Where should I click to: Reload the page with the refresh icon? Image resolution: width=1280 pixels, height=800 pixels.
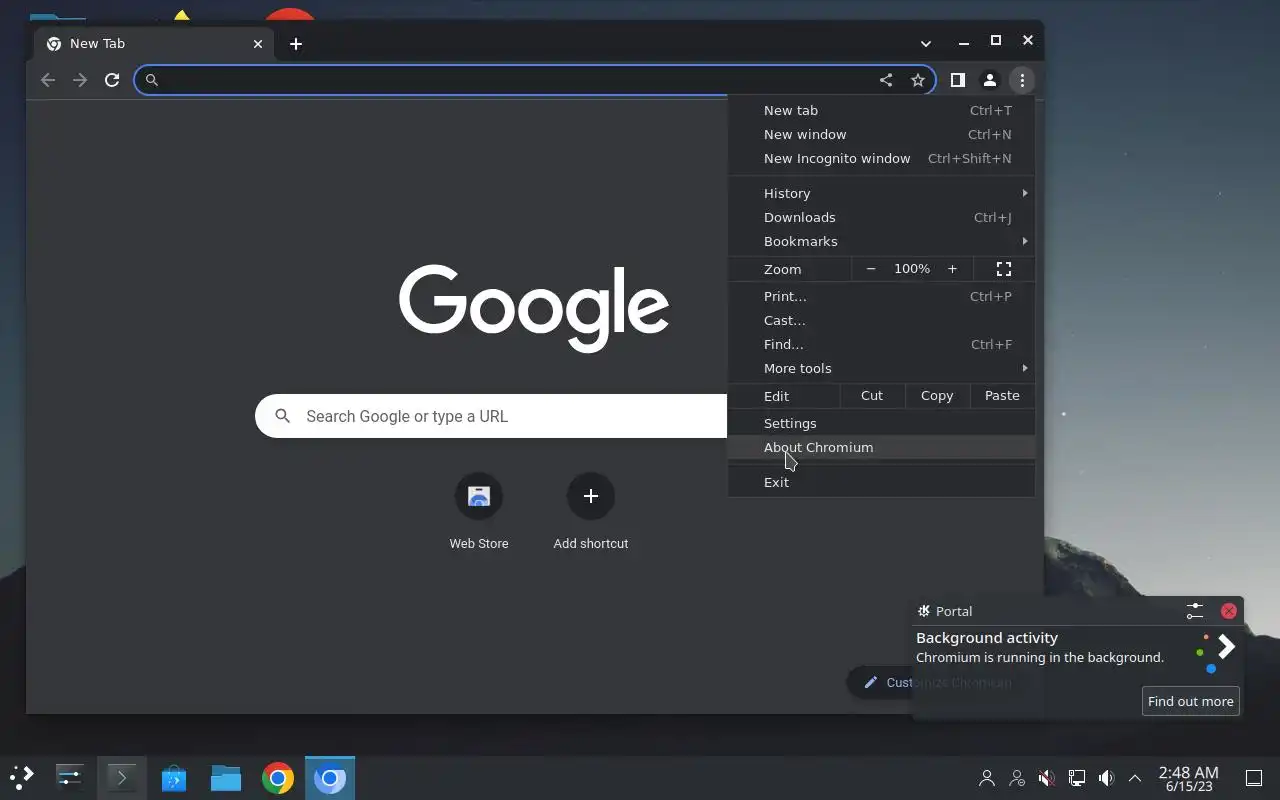(112, 80)
